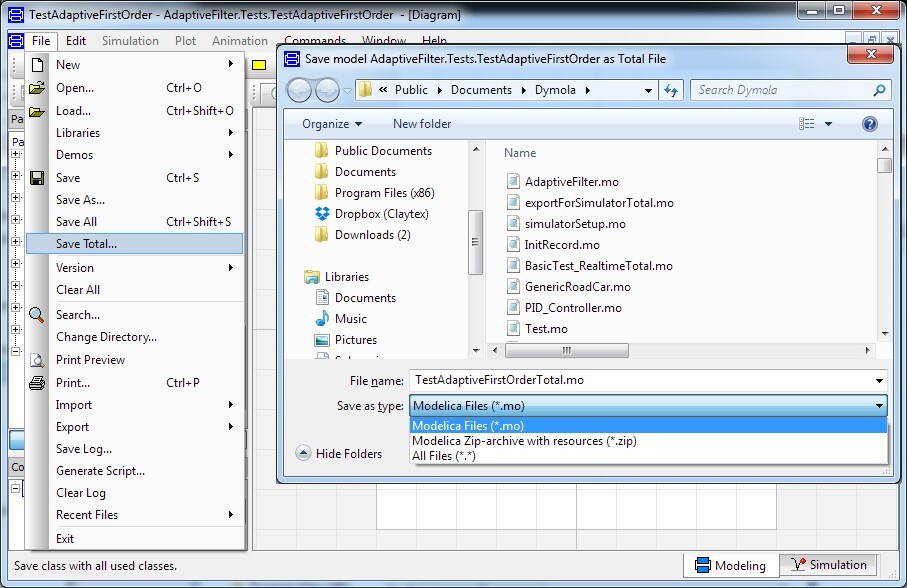Click the Dymola breadcrumb in address bar

[x=555, y=90]
